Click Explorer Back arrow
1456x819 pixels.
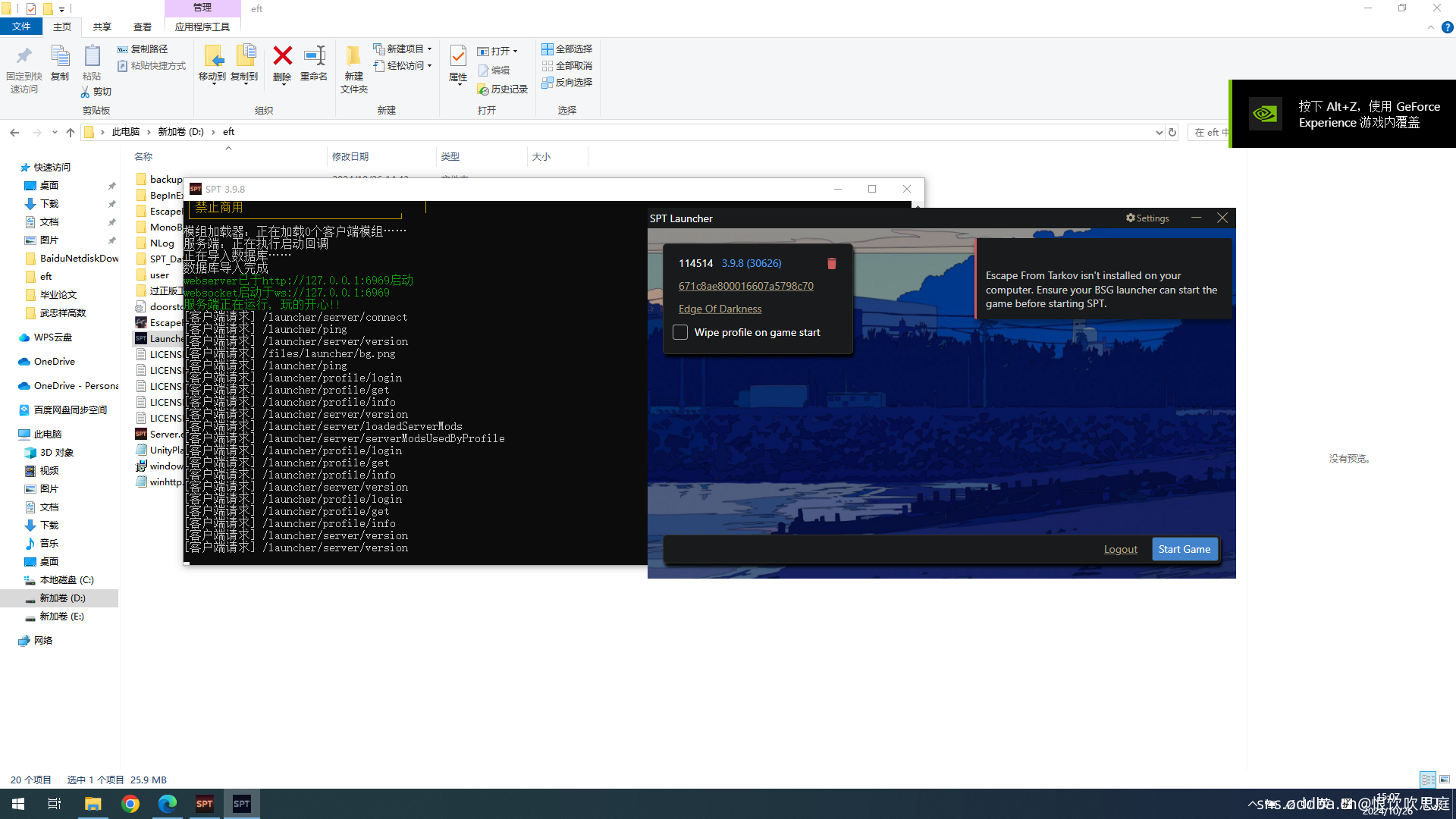[x=14, y=133]
